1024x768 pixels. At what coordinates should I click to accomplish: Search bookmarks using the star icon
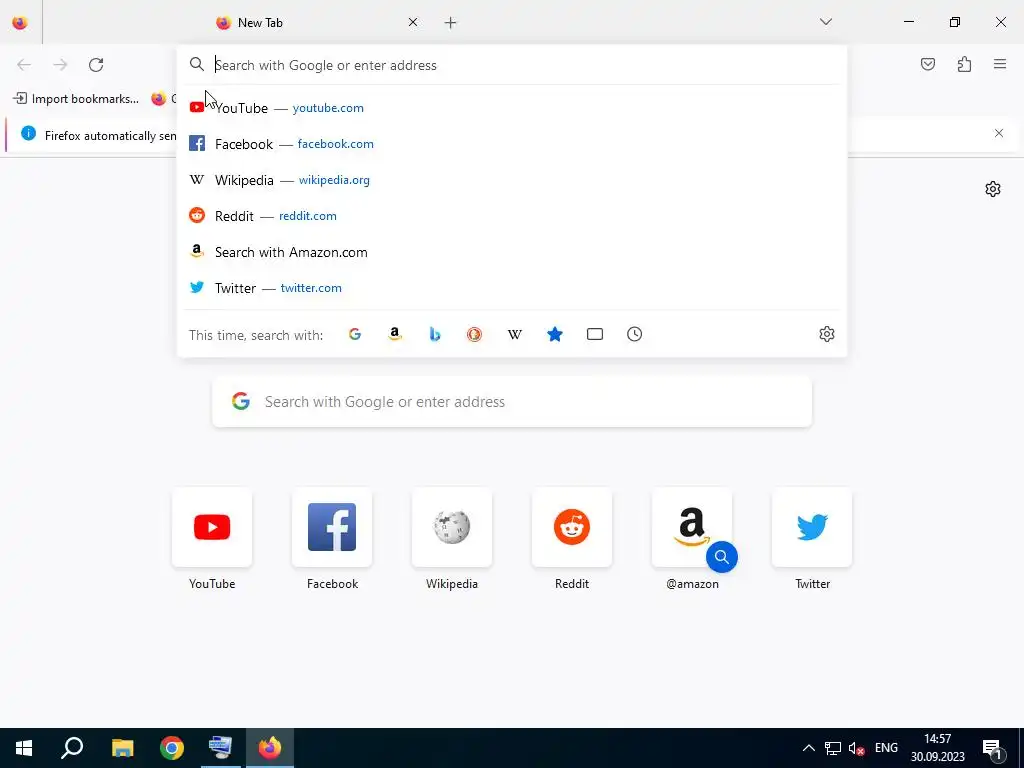554,334
